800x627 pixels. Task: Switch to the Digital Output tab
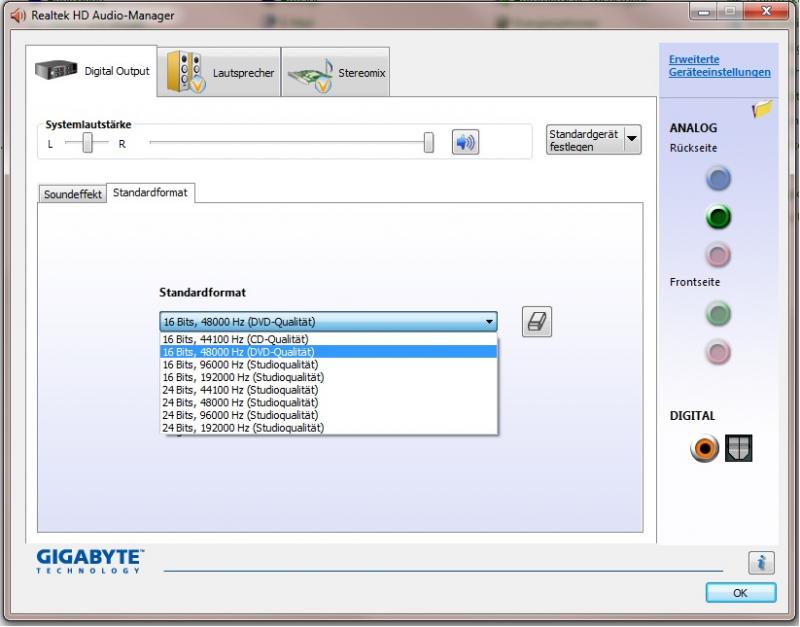(92, 71)
